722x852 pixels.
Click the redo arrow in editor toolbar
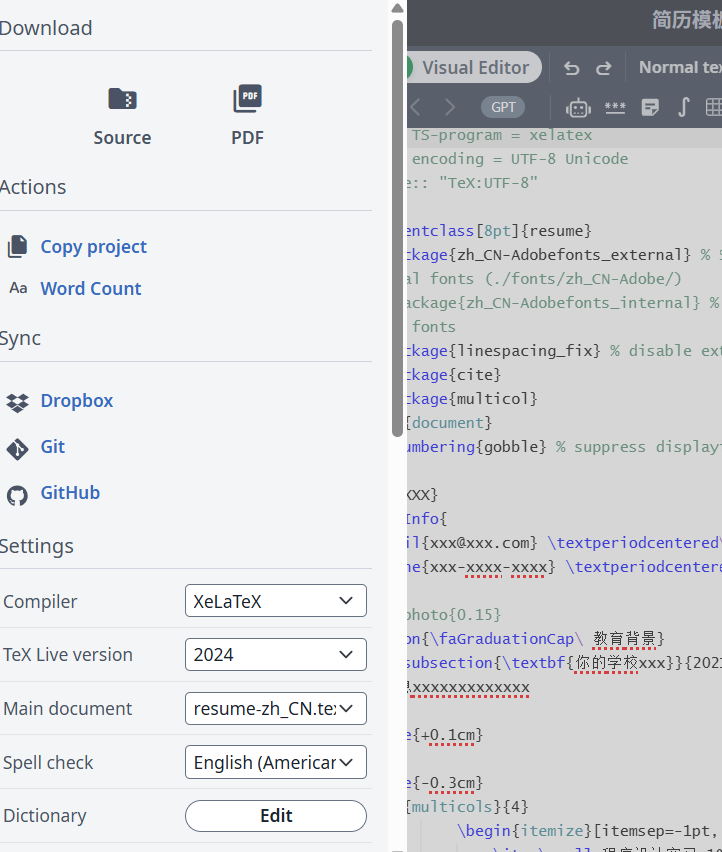pos(604,68)
